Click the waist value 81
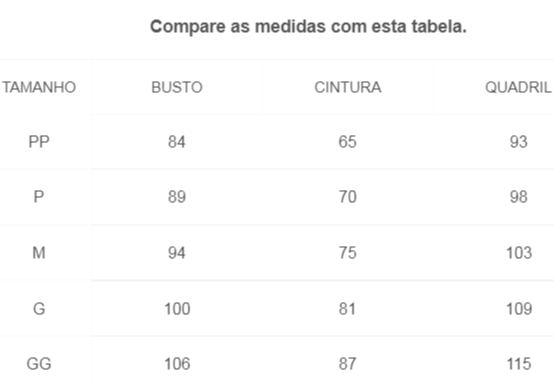 coord(347,309)
